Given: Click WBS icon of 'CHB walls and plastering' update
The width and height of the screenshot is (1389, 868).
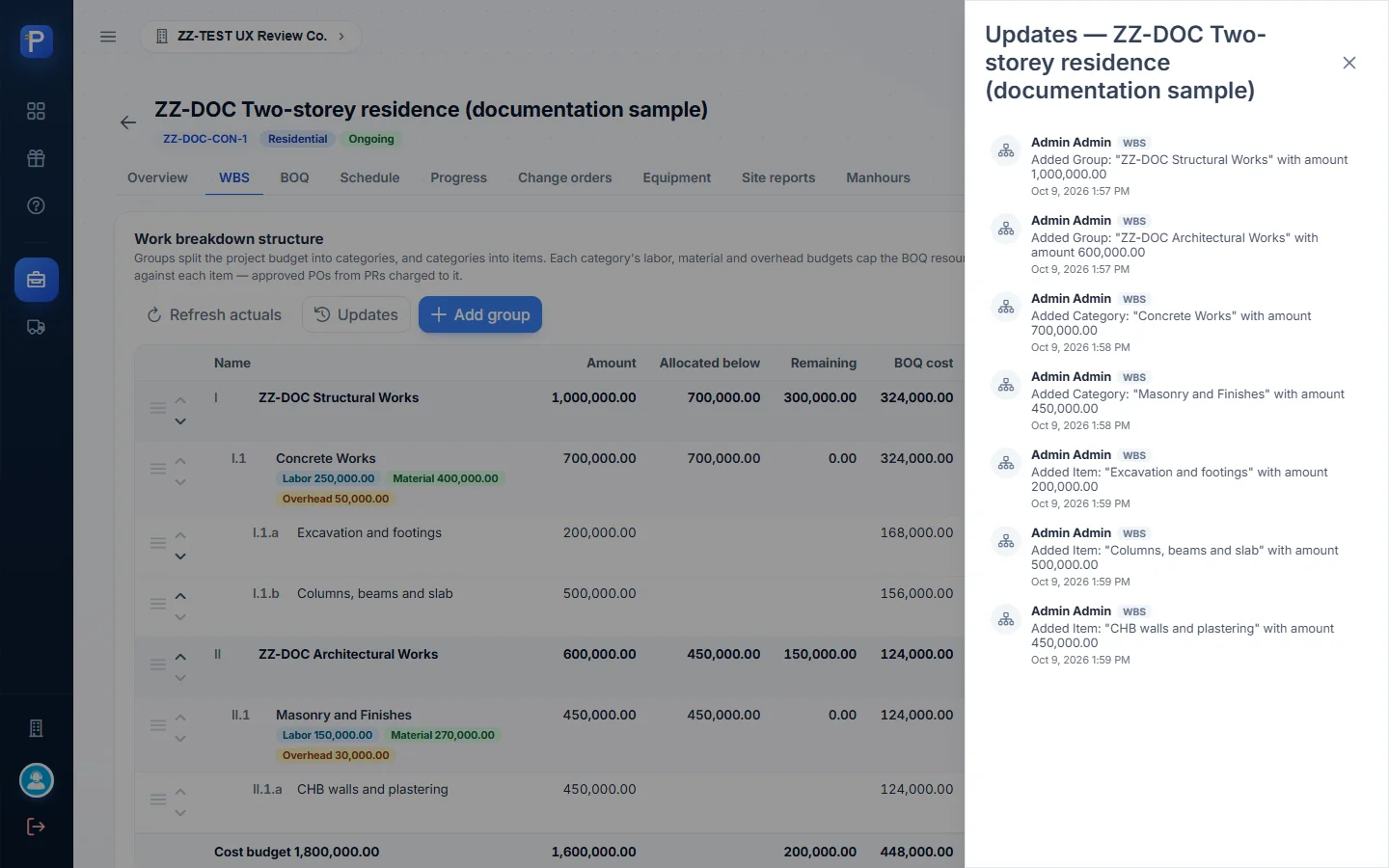Looking at the screenshot, I should [x=1006, y=619].
